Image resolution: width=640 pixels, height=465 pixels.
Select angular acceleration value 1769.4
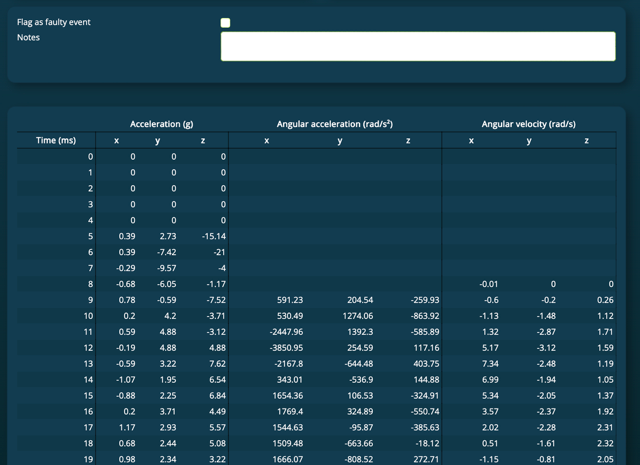[290, 412]
